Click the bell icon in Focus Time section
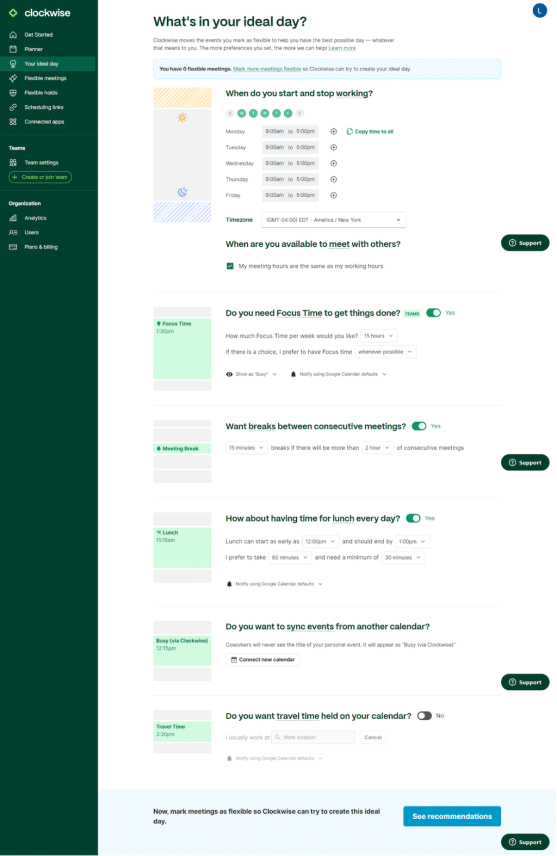Image resolution: width=557 pixels, height=856 pixels. [x=293, y=374]
